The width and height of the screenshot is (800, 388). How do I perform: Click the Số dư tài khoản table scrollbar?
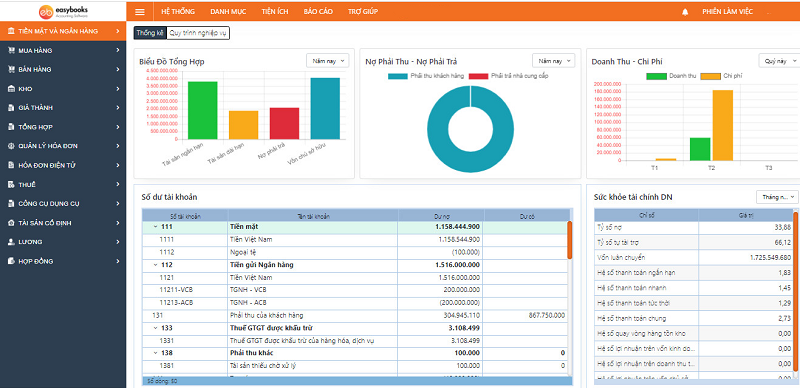(x=569, y=240)
